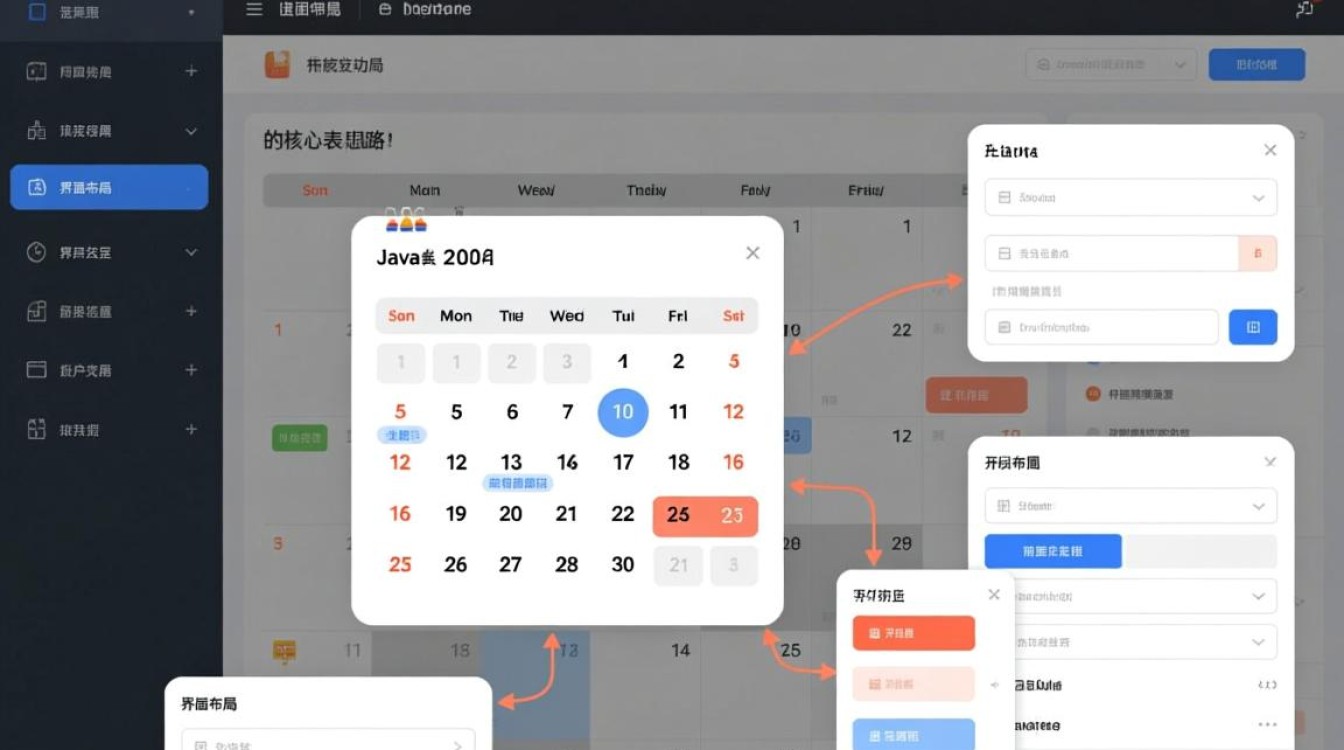Select the blue option in the small popup panel

tap(913, 735)
